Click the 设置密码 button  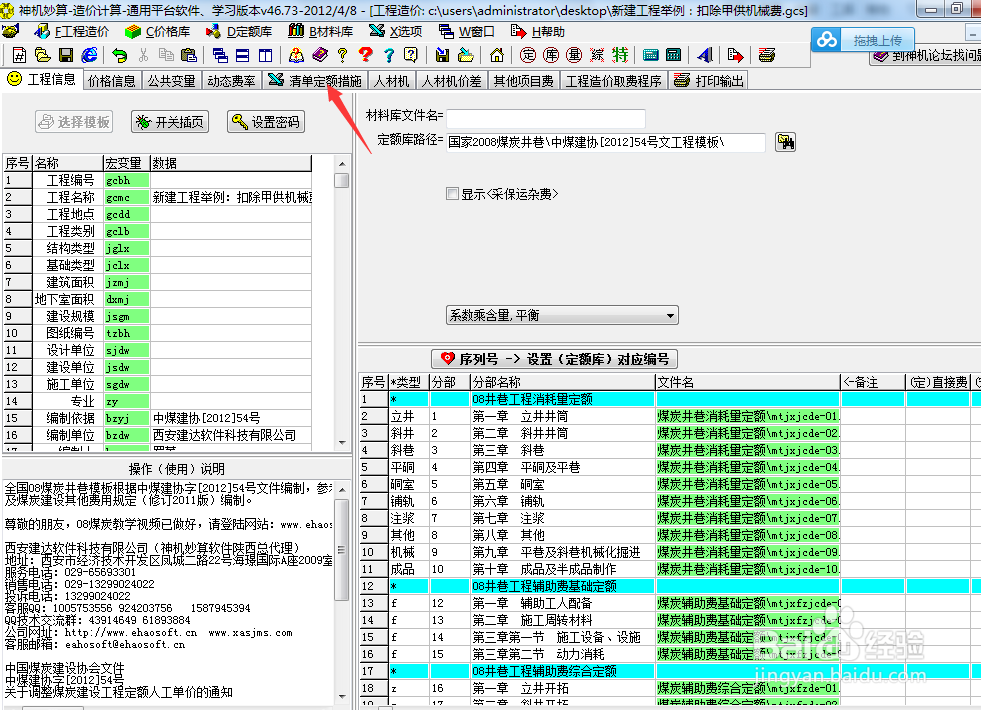coord(266,122)
